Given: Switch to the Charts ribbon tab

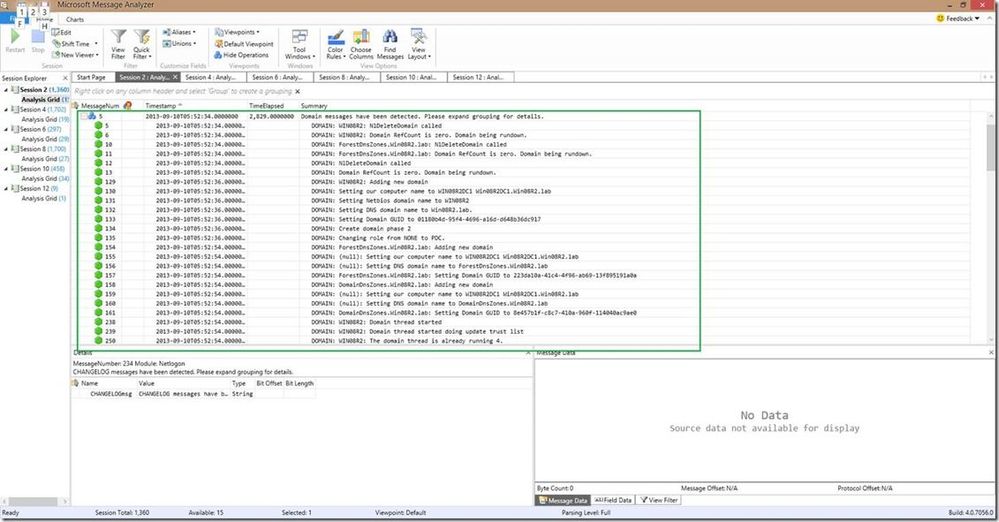Looking at the screenshot, I should point(75,19).
